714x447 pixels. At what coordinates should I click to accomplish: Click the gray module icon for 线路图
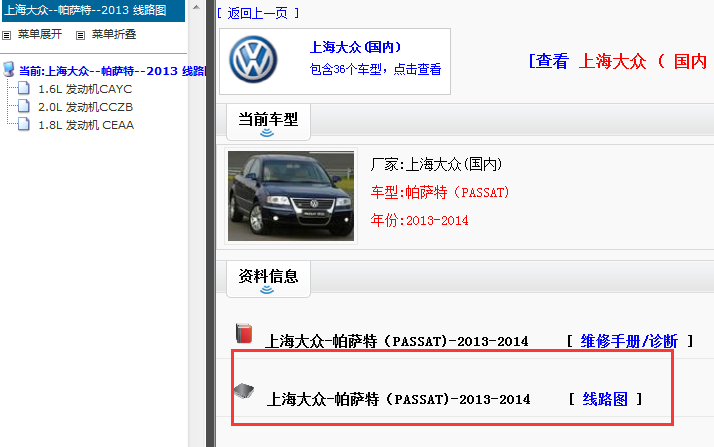click(244, 391)
